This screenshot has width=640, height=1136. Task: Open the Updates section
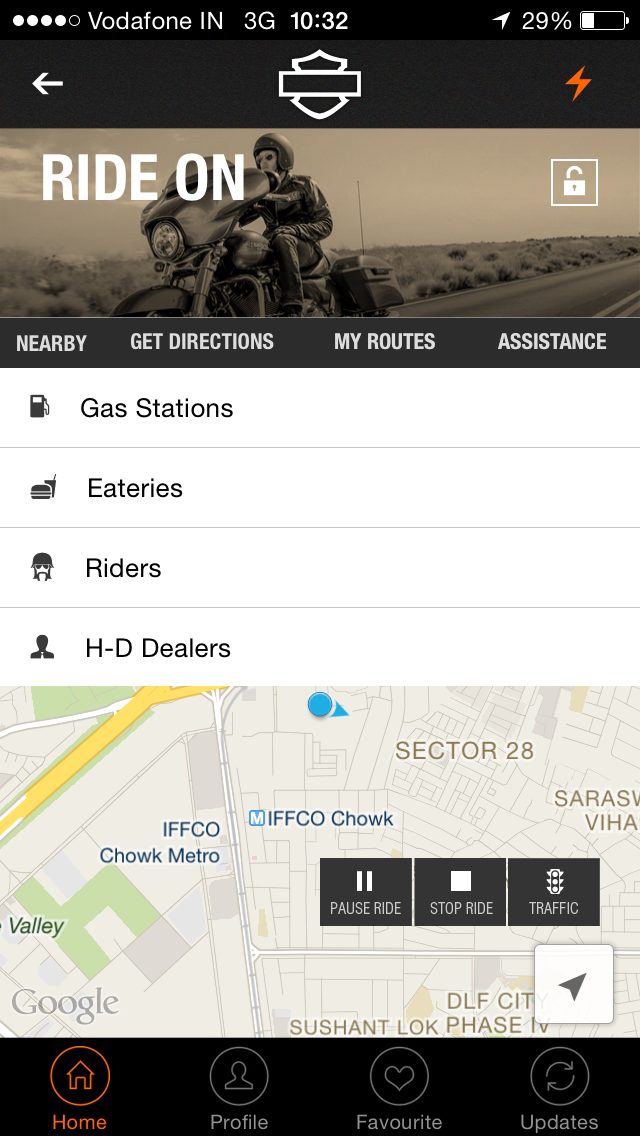tap(559, 1087)
